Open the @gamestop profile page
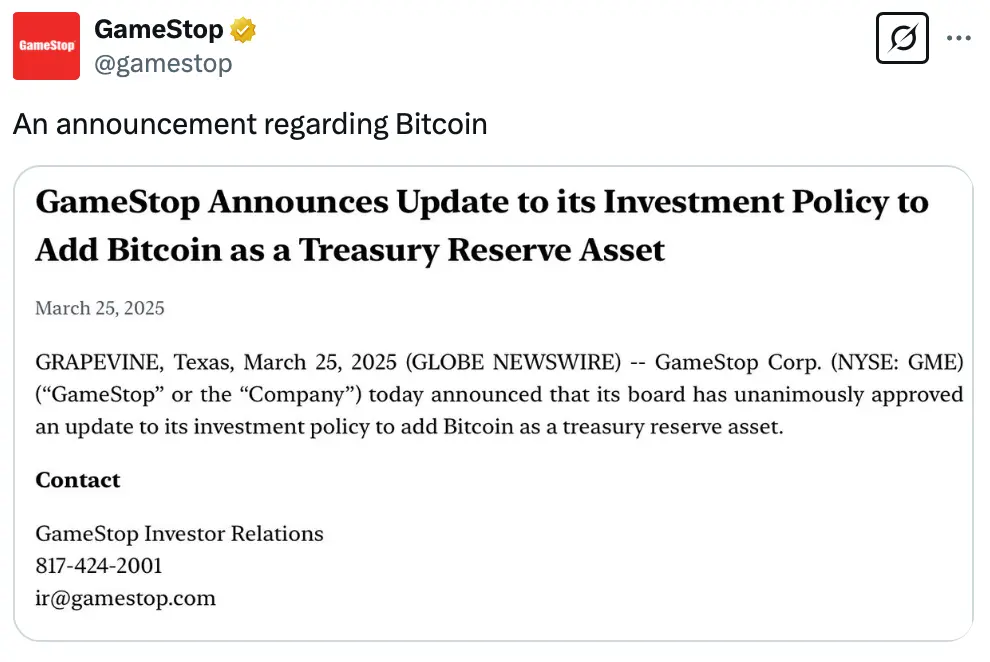Viewport: 990px width, 662px height. pos(162,63)
